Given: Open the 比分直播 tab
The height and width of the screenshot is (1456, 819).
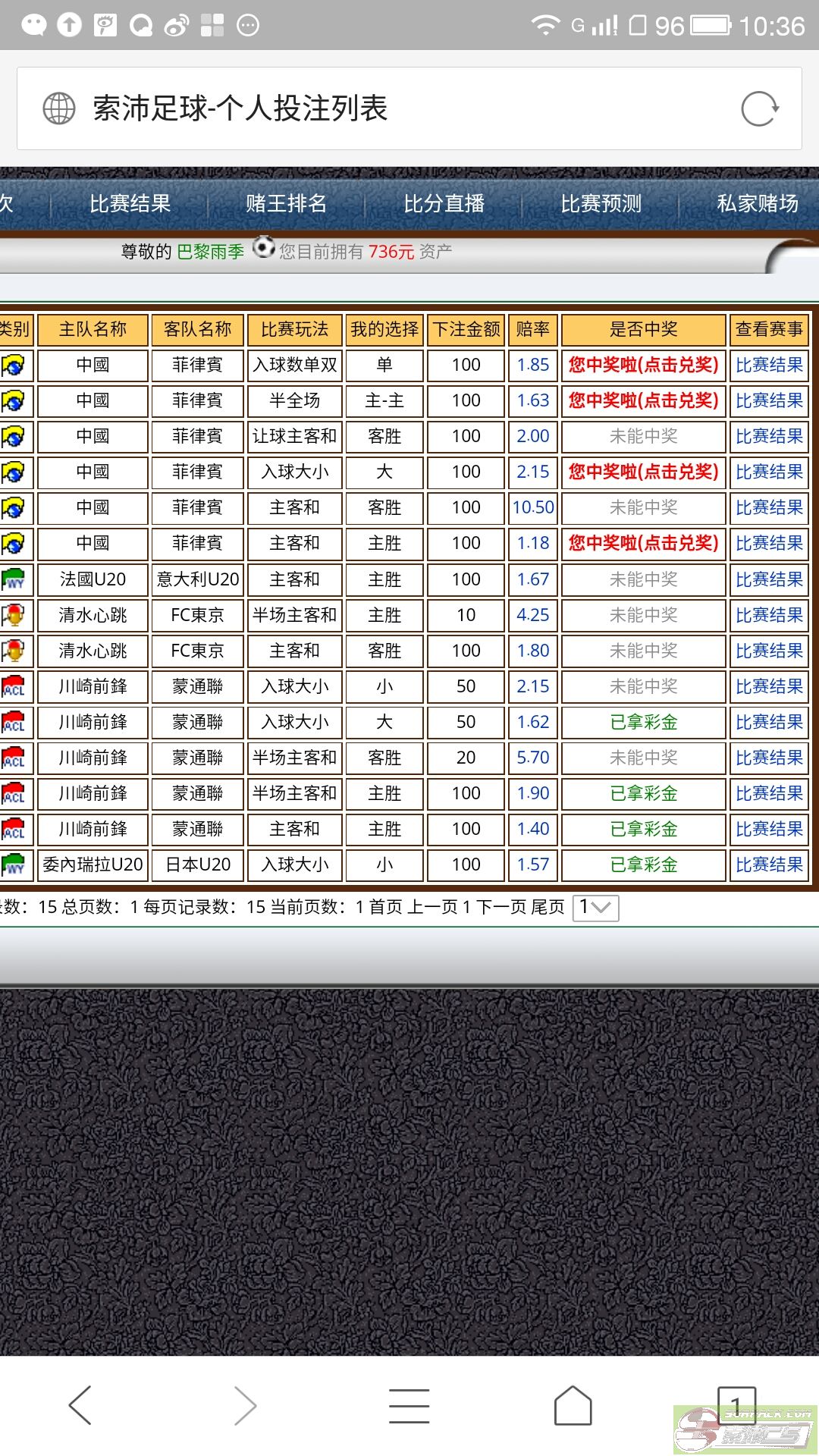Looking at the screenshot, I should pos(444,204).
